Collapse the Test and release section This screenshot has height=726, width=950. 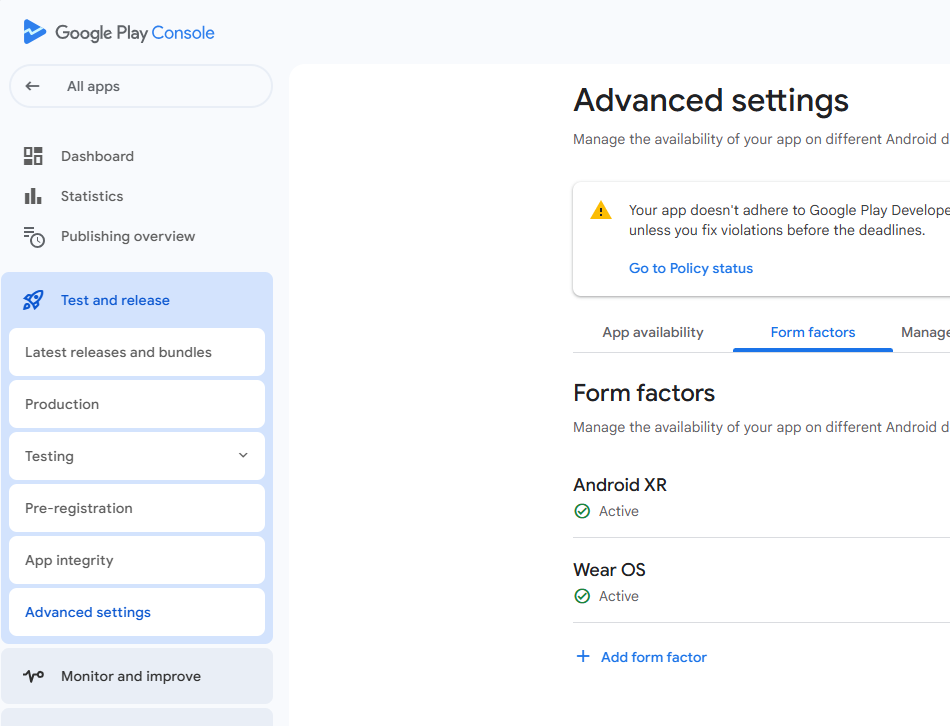click(x=137, y=300)
